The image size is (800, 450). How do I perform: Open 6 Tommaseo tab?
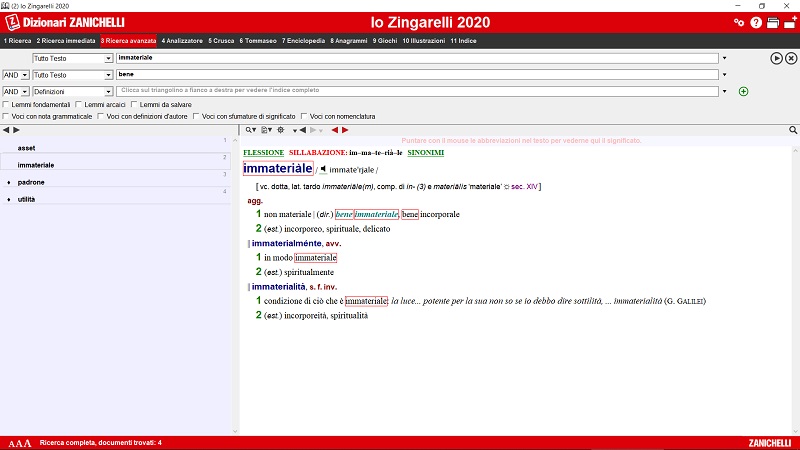point(258,41)
